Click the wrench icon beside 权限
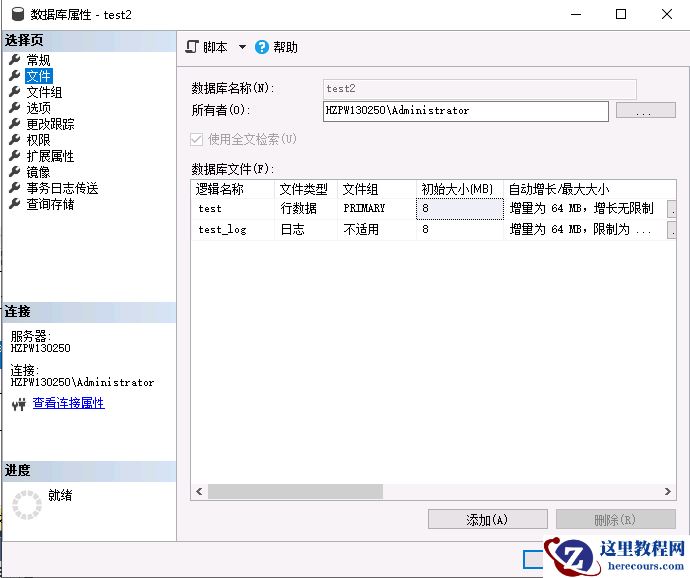This screenshot has width=690, height=578. click(x=15, y=140)
